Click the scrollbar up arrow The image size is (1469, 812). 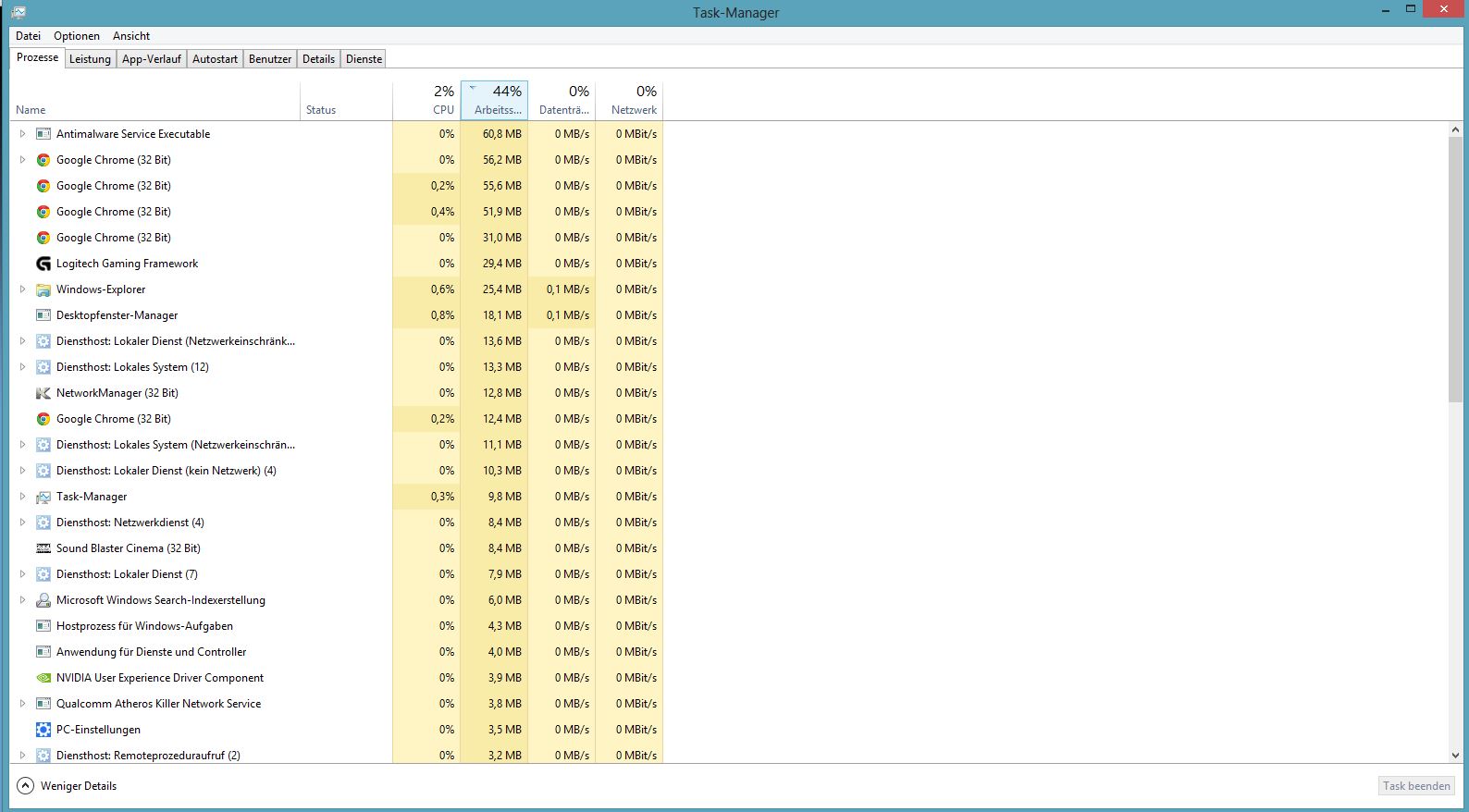1455,129
